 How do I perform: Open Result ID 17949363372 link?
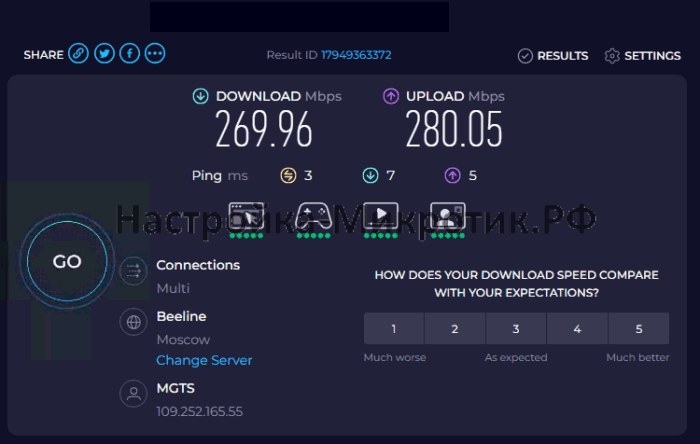click(x=356, y=55)
